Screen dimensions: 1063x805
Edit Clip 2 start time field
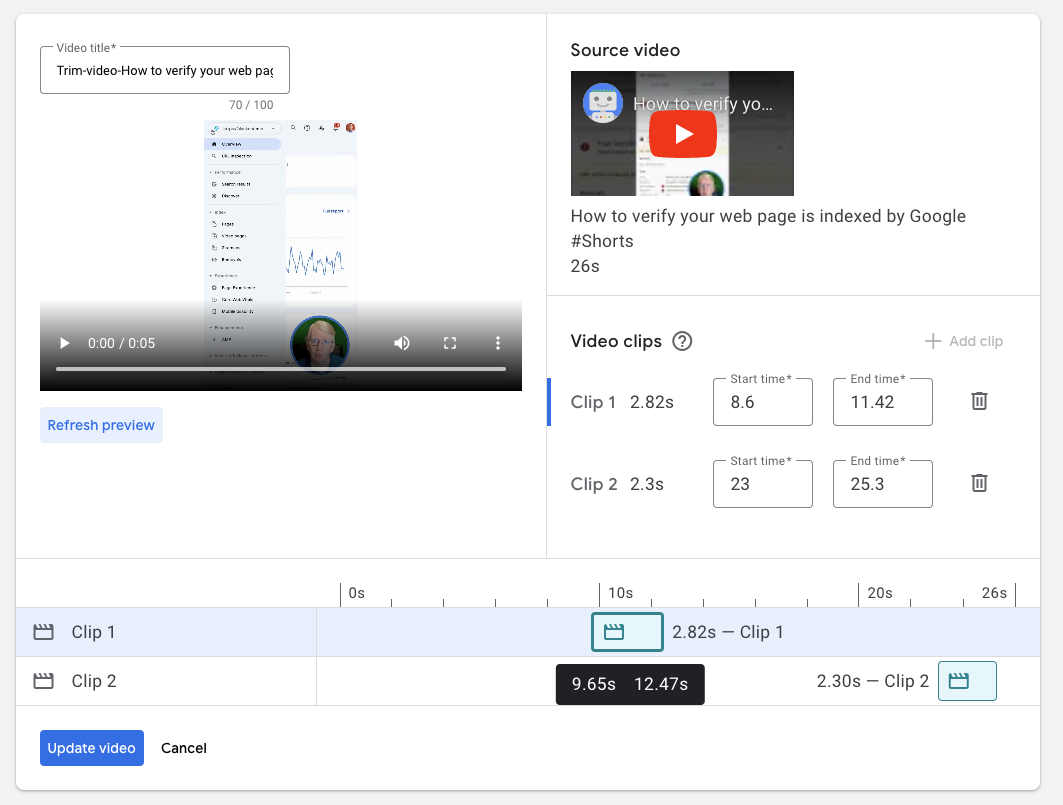tap(763, 484)
